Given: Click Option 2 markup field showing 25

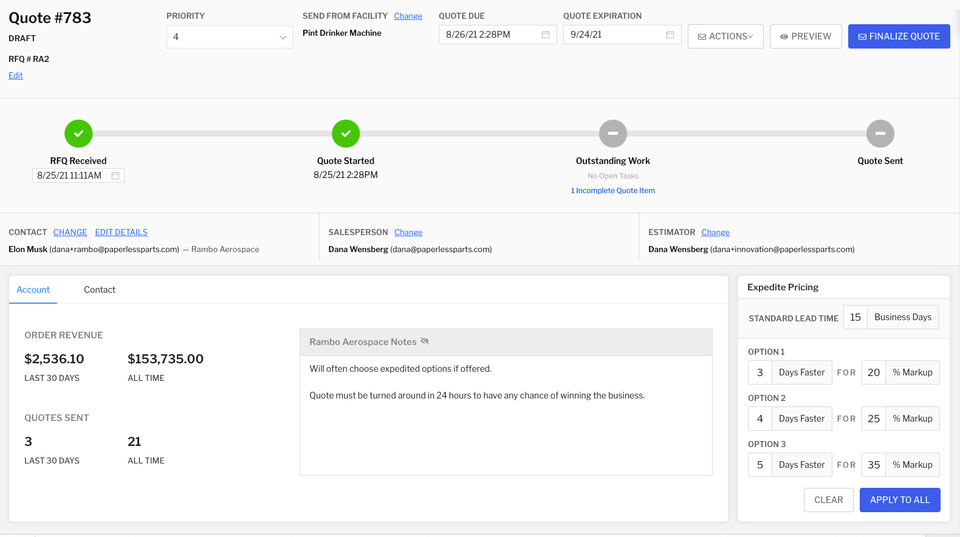Looking at the screenshot, I should point(874,419).
